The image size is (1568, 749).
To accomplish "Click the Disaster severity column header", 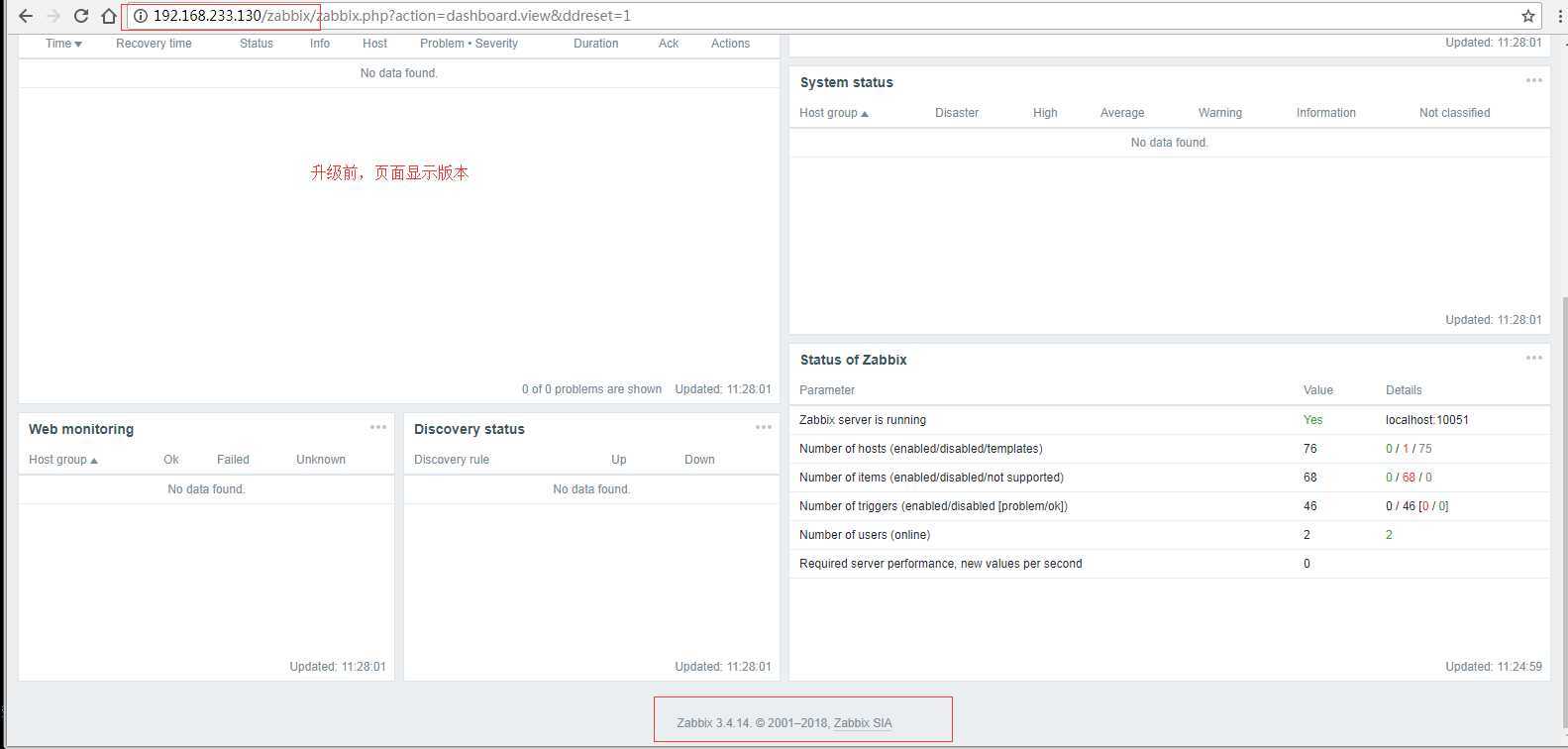I will click(957, 113).
